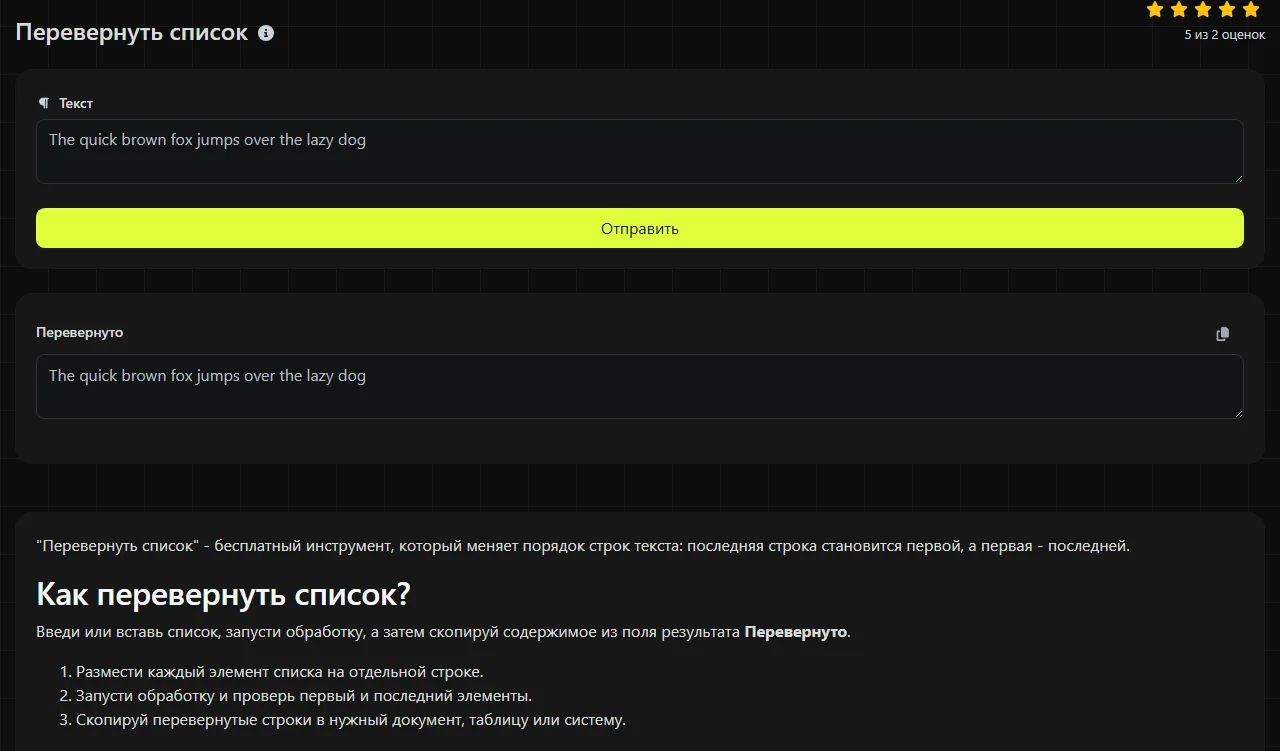Click inside the Перевернуто output textarea
This screenshot has width=1280, height=751.
coord(640,386)
